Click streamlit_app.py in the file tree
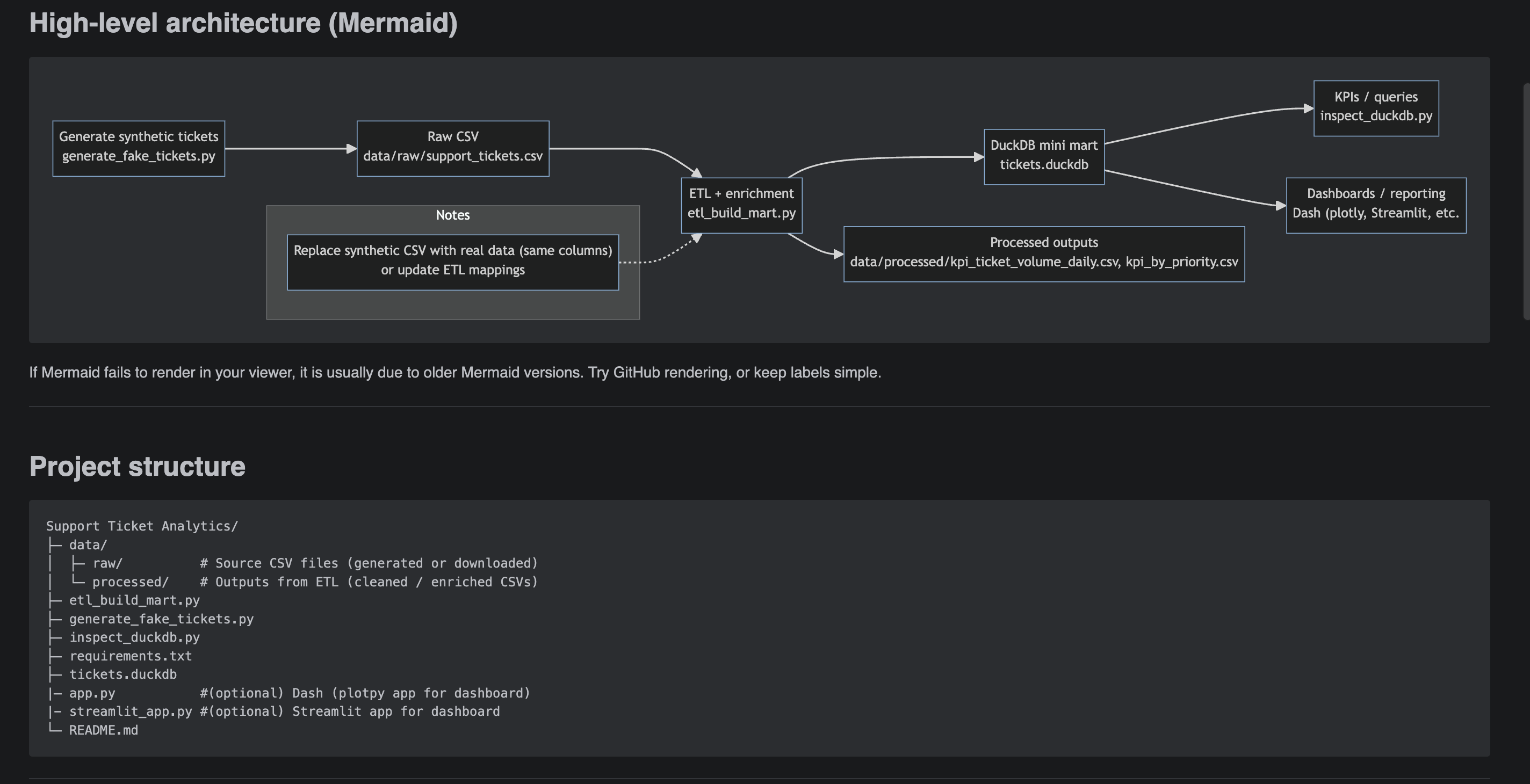The height and width of the screenshot is (784, 1530). pos(131,711)
